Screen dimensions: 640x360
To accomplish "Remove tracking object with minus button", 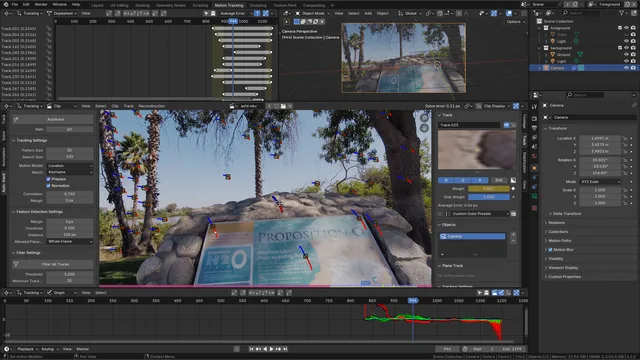I will (x=513, y=241).
